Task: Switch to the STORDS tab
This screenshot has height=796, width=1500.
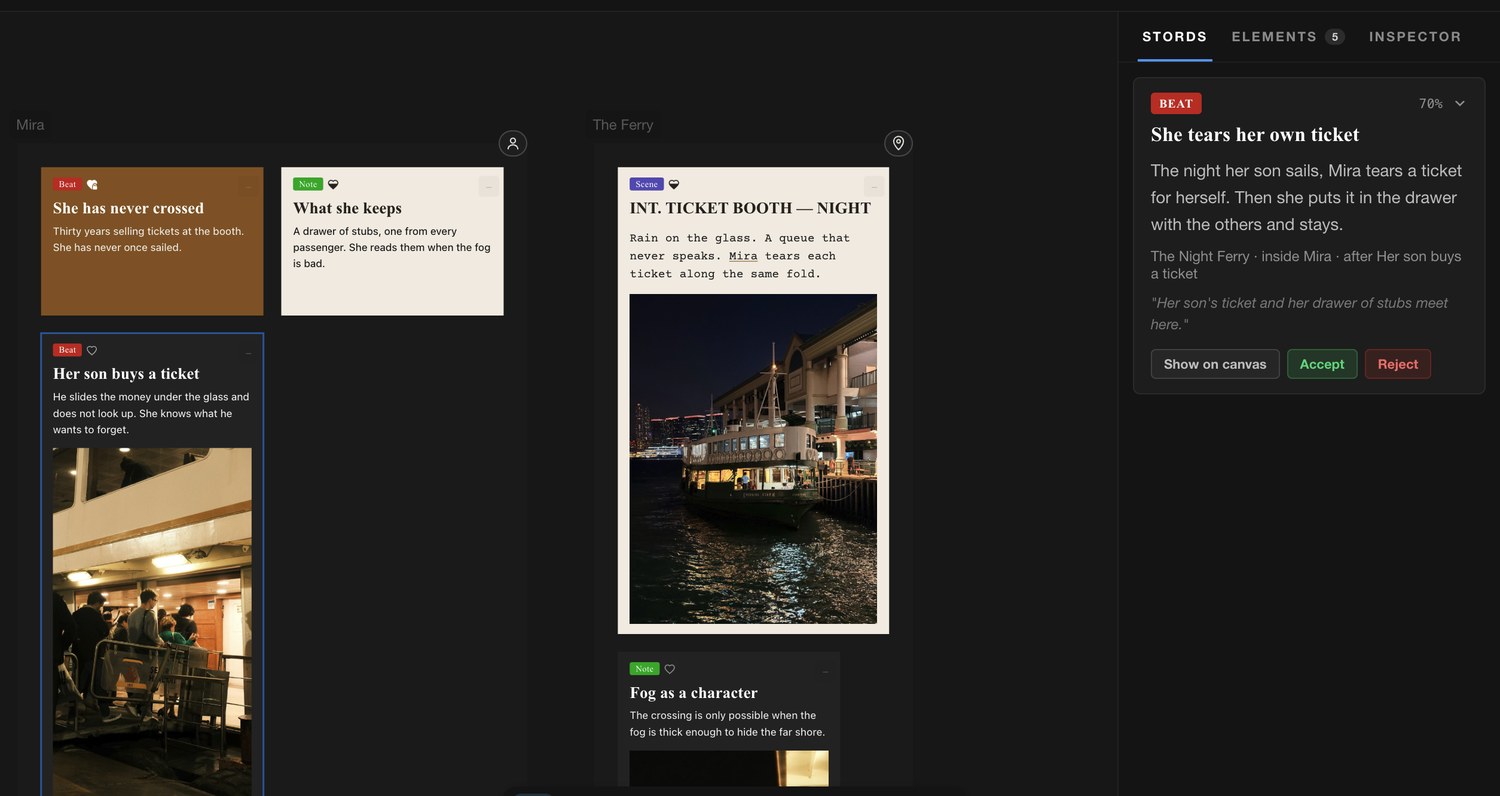Action: pyautogui.click(x=1175, y=37)
